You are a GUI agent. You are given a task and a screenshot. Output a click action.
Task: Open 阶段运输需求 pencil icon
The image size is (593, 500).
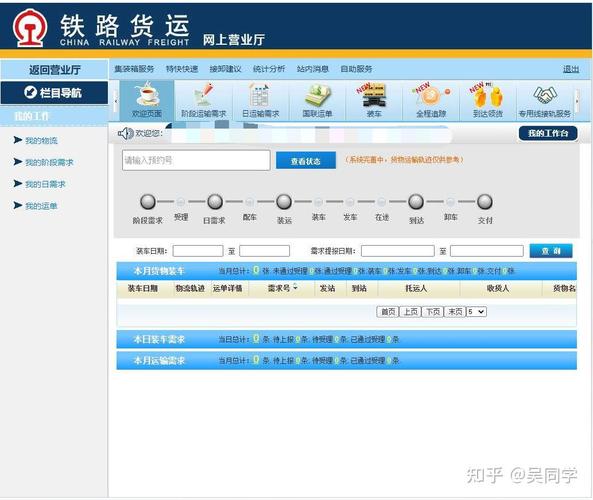(x=203, y=94)
